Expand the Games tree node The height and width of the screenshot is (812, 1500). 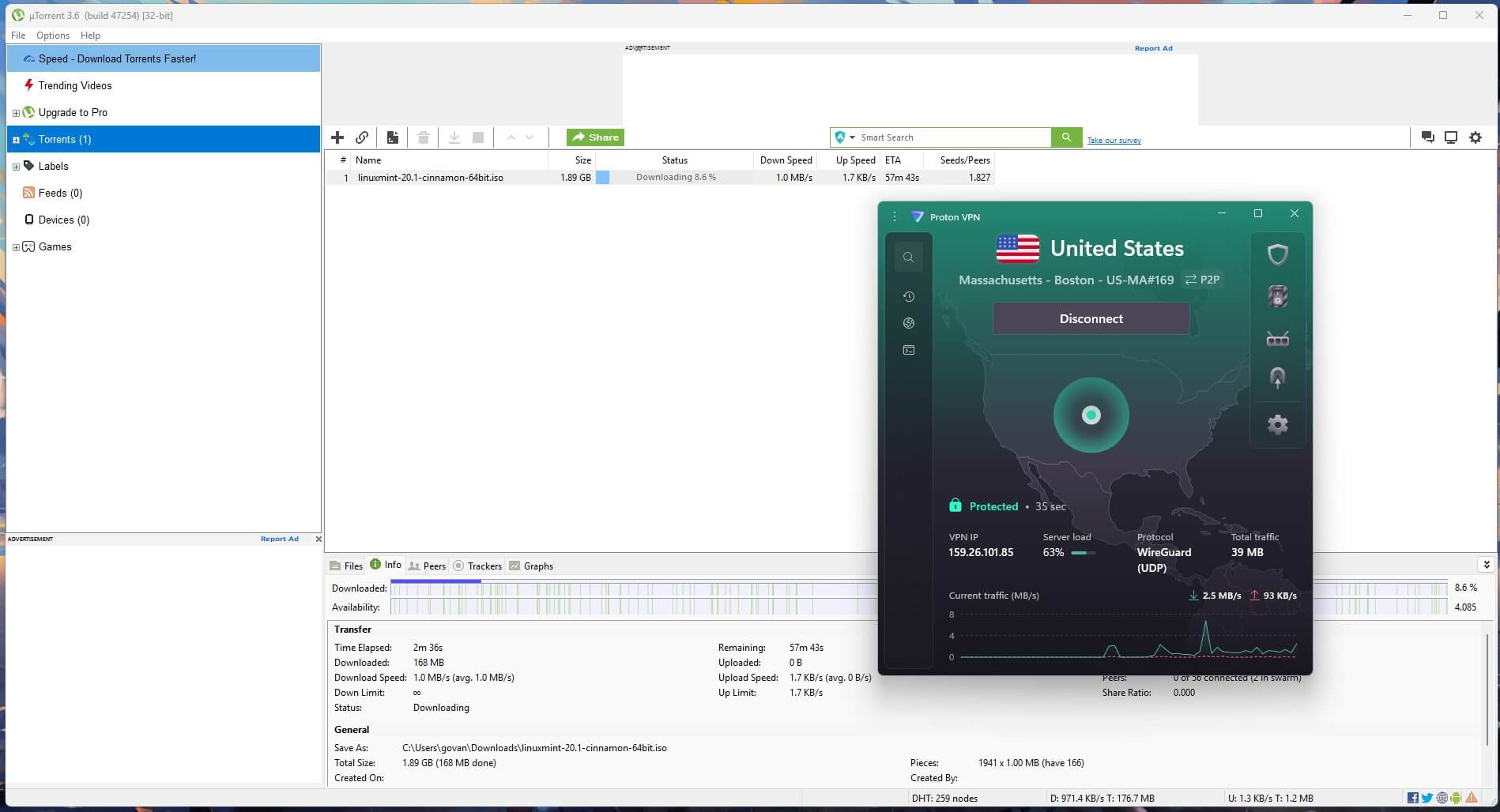(16, 247)
